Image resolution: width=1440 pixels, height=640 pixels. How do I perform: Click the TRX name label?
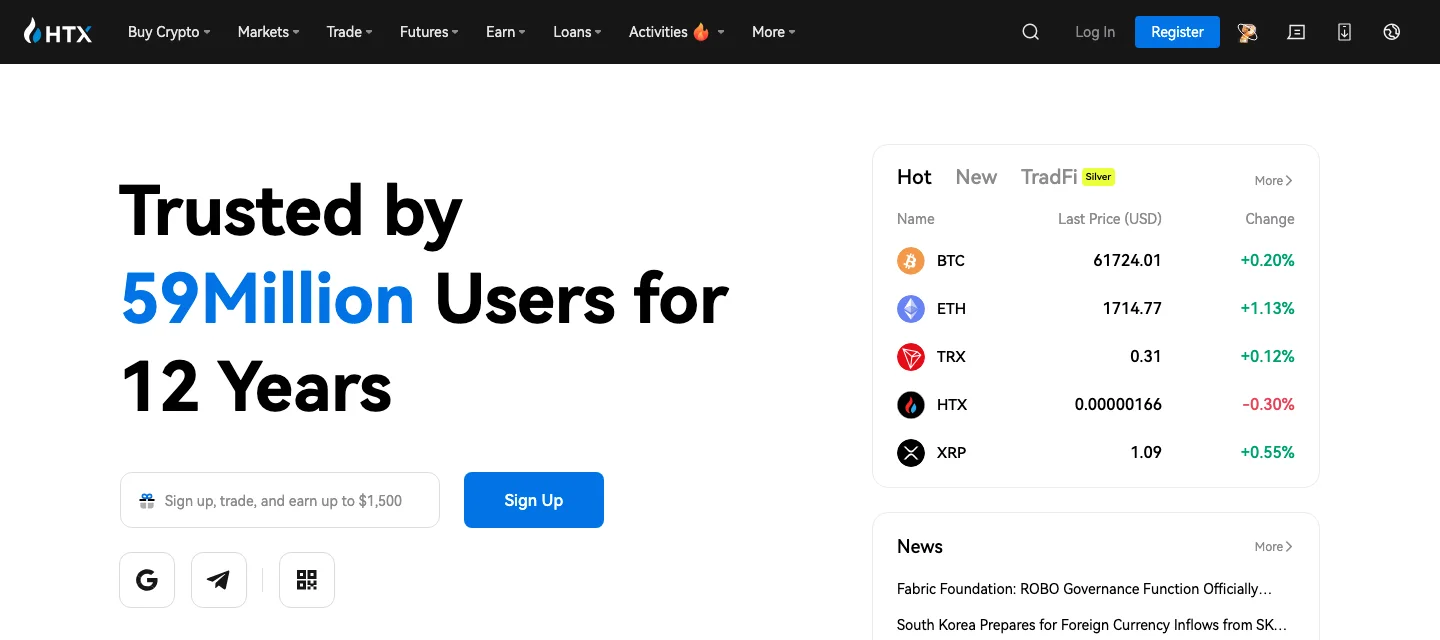[x=951, y=357]
